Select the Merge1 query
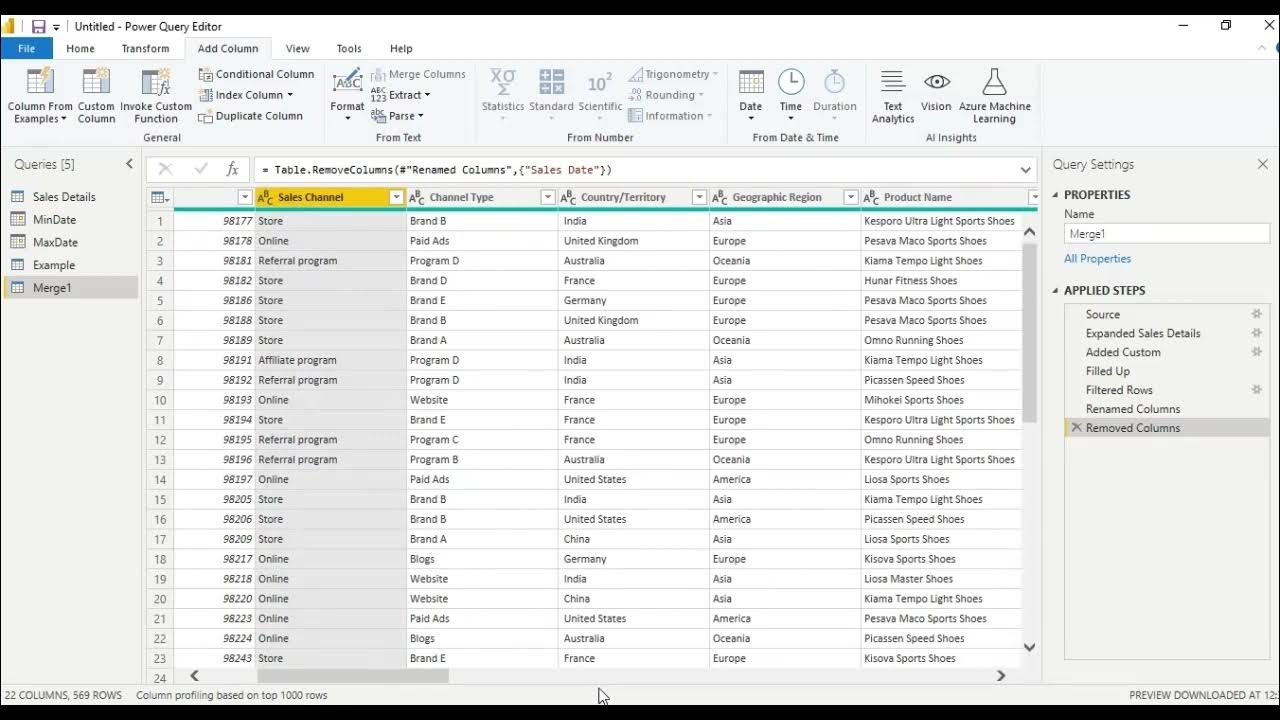The width and height of the screenshot is (1280, 720). [x=70, y=288]
